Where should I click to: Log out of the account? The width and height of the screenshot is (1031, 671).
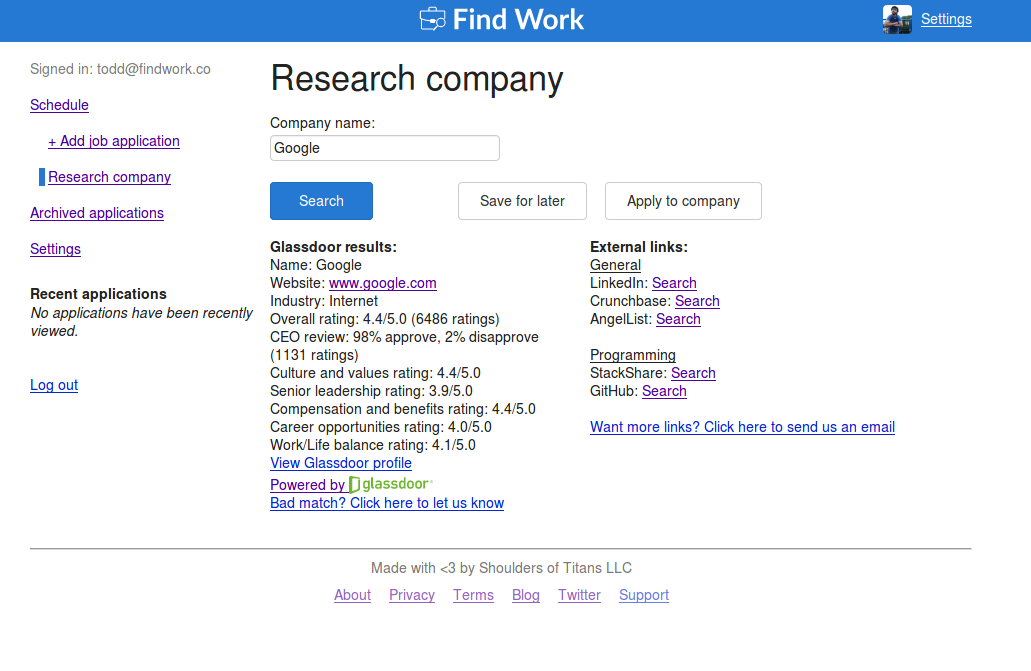pyautogui.click(x=54, y=385)
